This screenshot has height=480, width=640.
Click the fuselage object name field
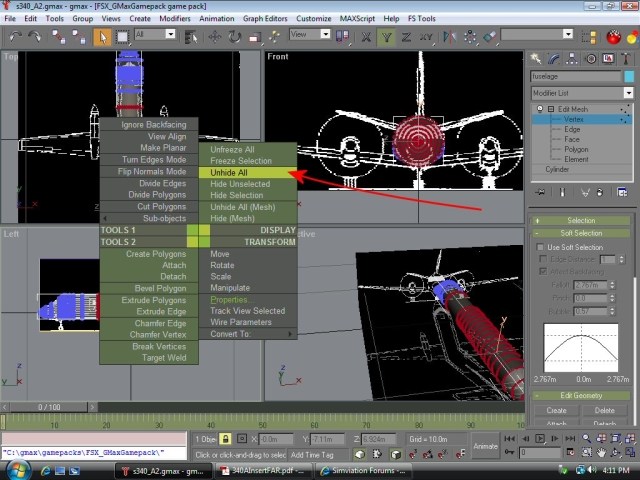[x=575, y=76]
